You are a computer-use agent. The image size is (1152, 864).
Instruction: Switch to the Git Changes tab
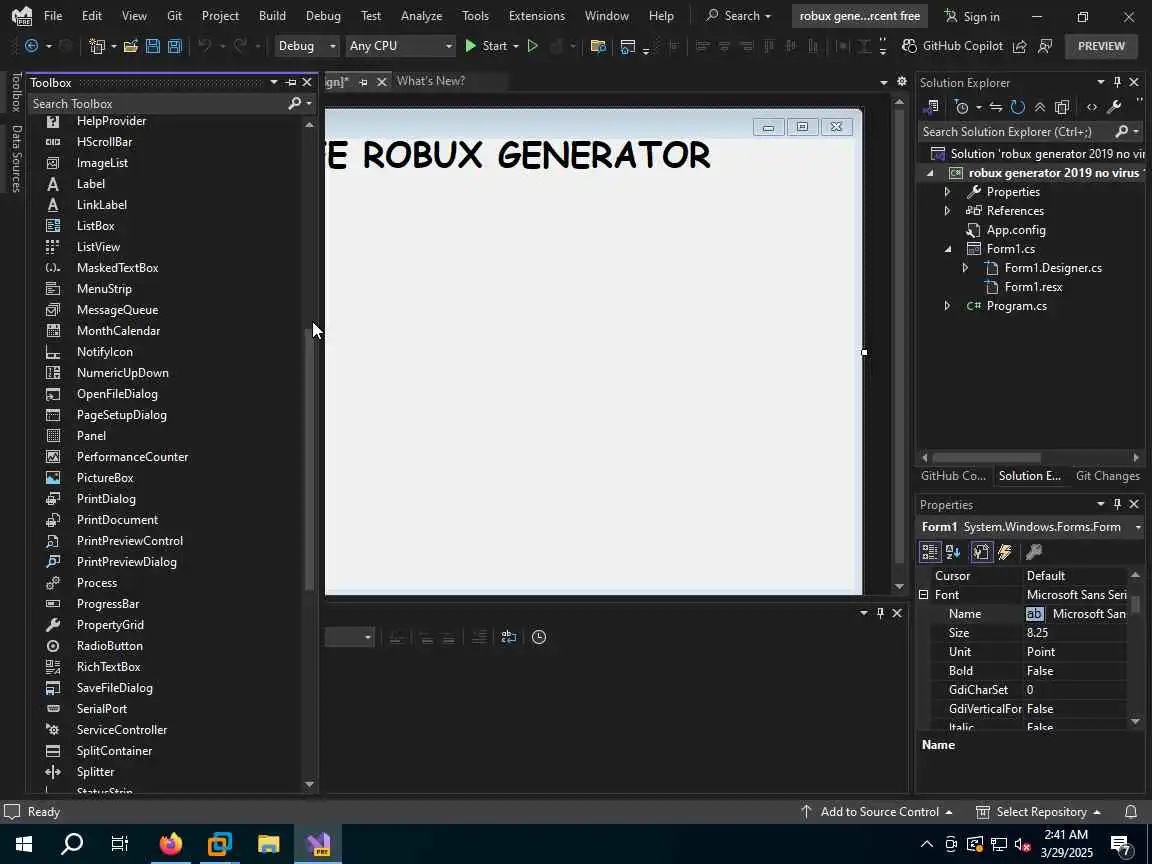pyautogui.click(x=1107, y=475)
